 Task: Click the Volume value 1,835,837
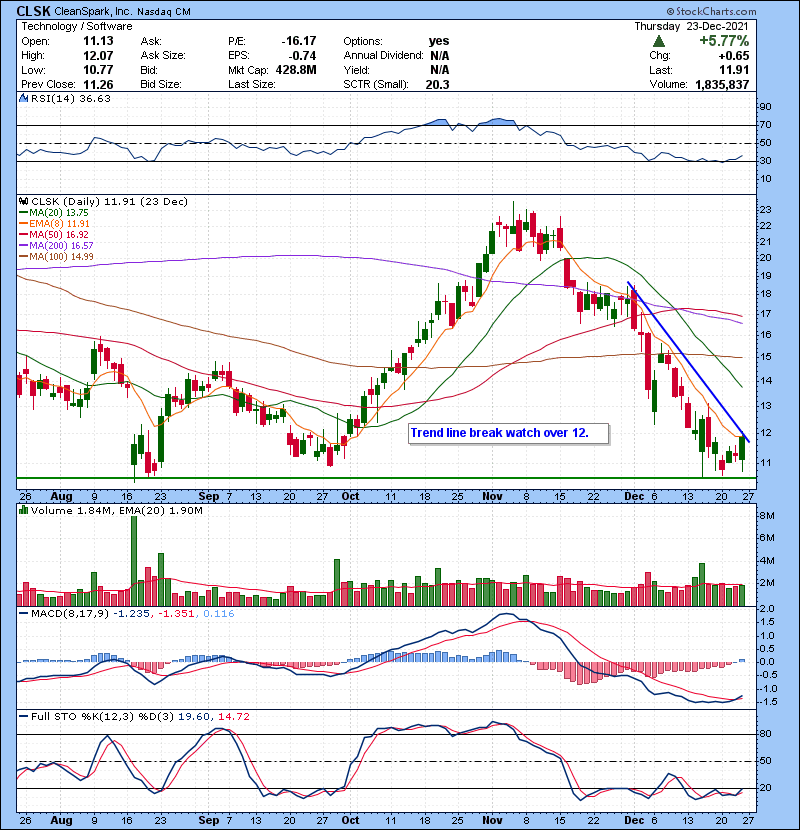coord(722,84)
